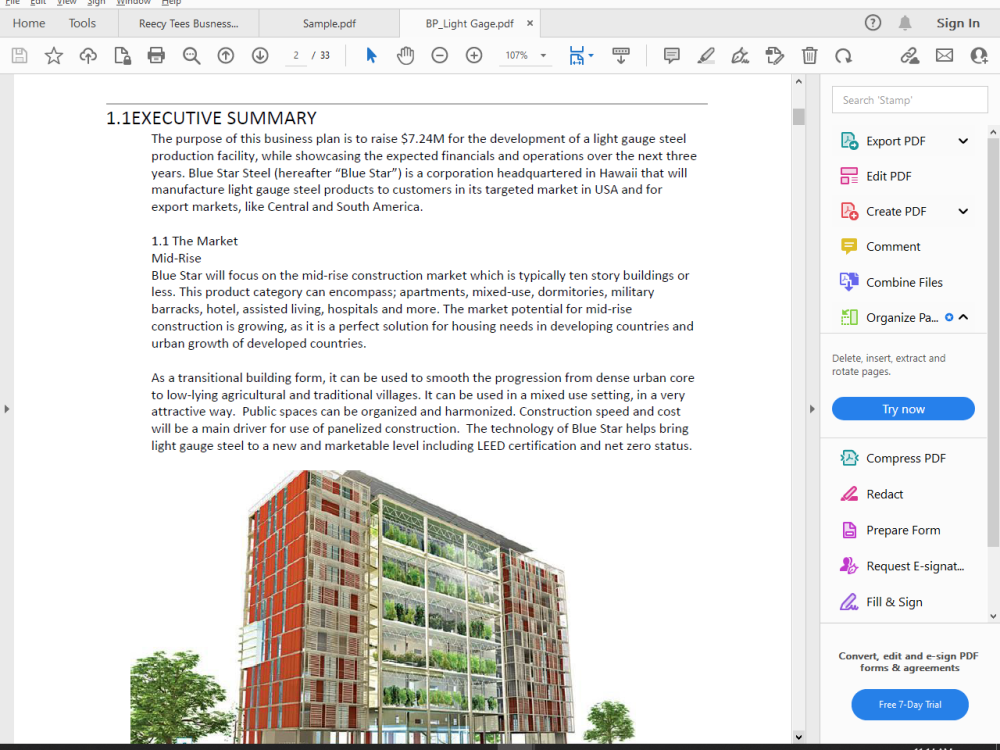This screenshot has width=1000, height=750.
Task: Expand the Export PDF options
Action: click(x=963, y=141)
